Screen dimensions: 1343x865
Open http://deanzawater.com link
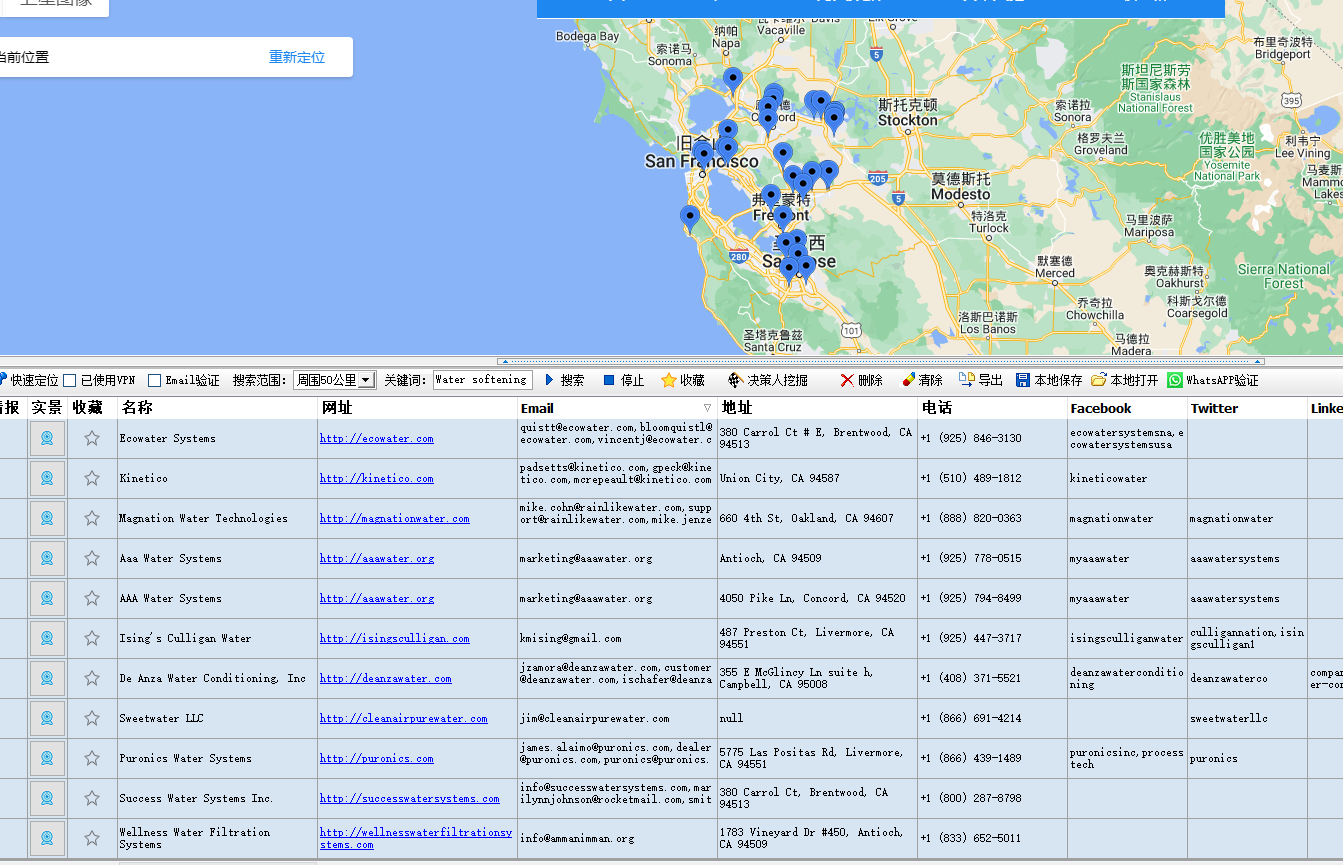click(x=386, y=678)
